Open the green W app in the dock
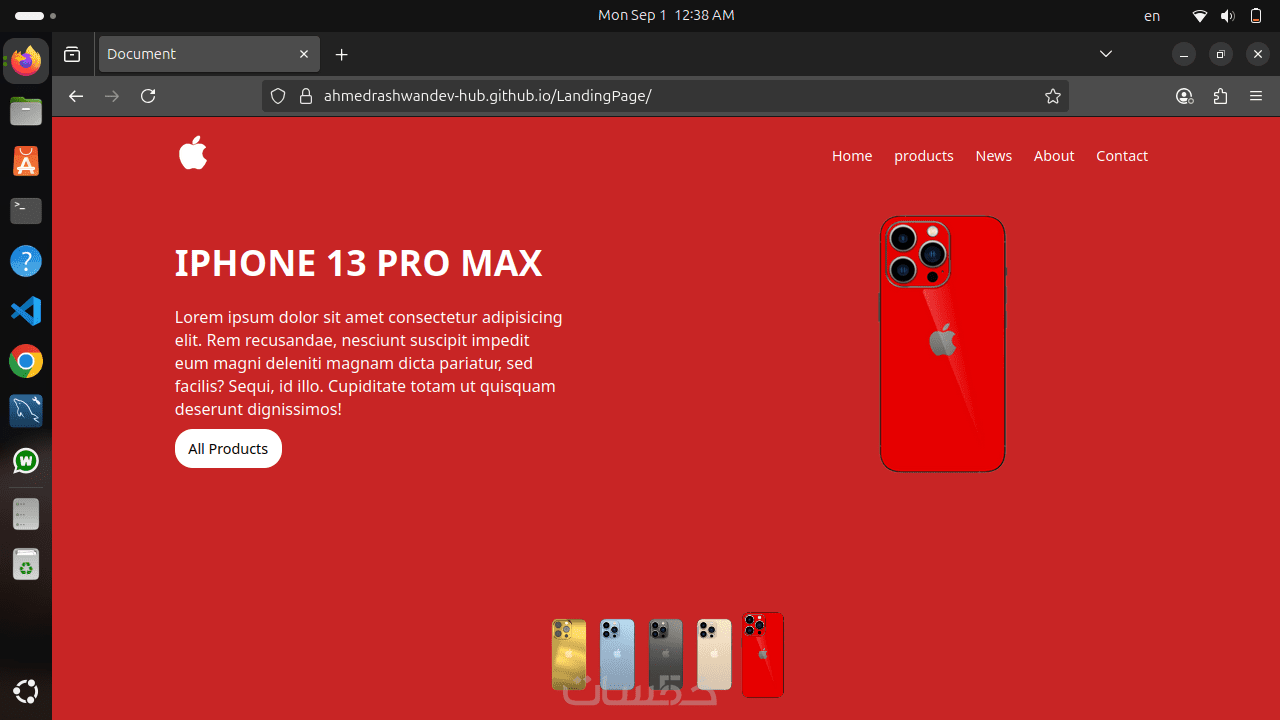This screenshot has width=1280, height=720. [26, 461]
